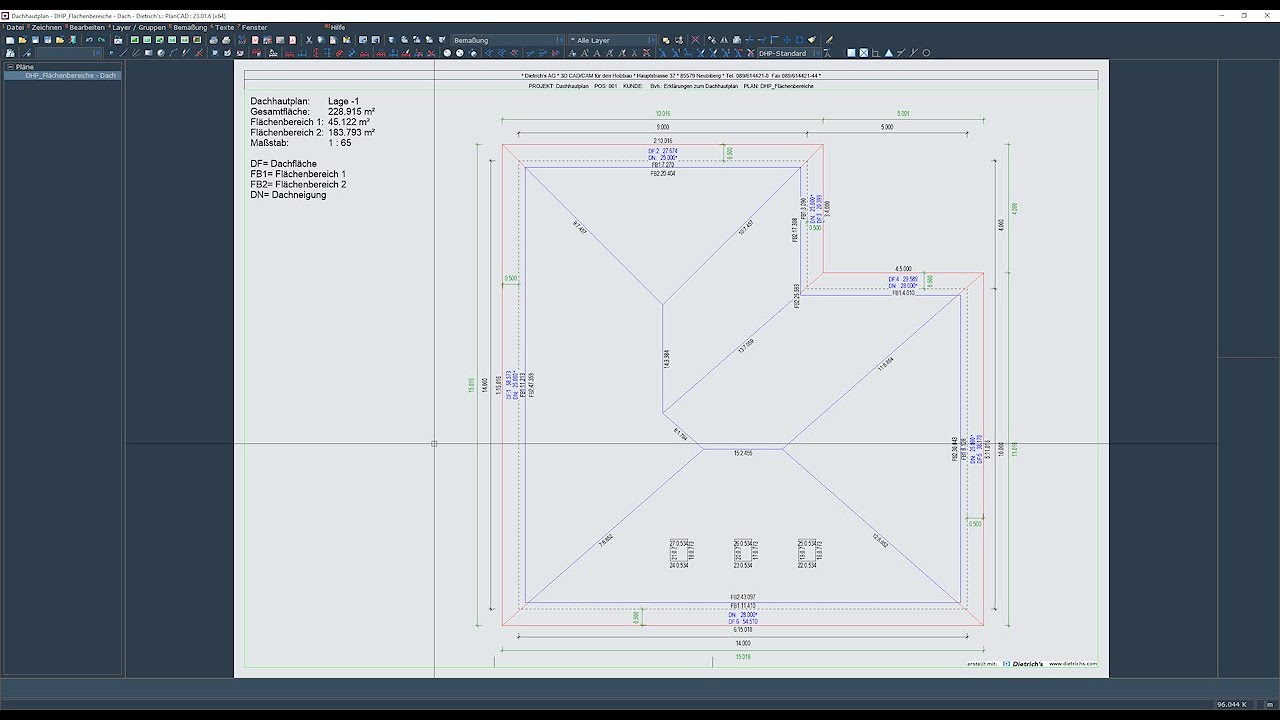Click the 'Dachhautplan: Lage -1' text

tap(305, 101)
